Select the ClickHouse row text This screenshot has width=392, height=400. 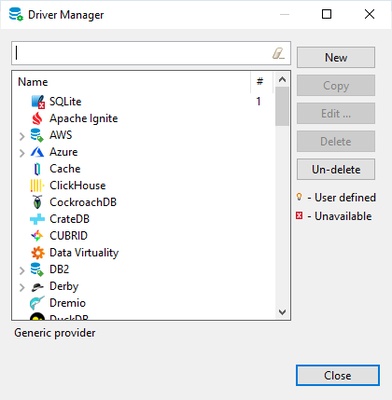pyautogui.click(x=78, y=185)
